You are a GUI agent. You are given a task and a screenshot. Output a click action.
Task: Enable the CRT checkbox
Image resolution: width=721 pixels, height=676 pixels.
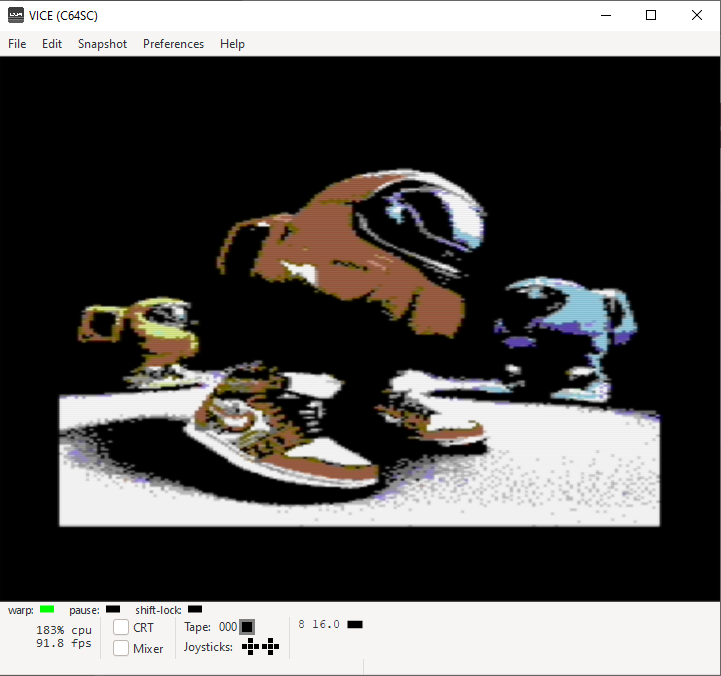(121, 627)
